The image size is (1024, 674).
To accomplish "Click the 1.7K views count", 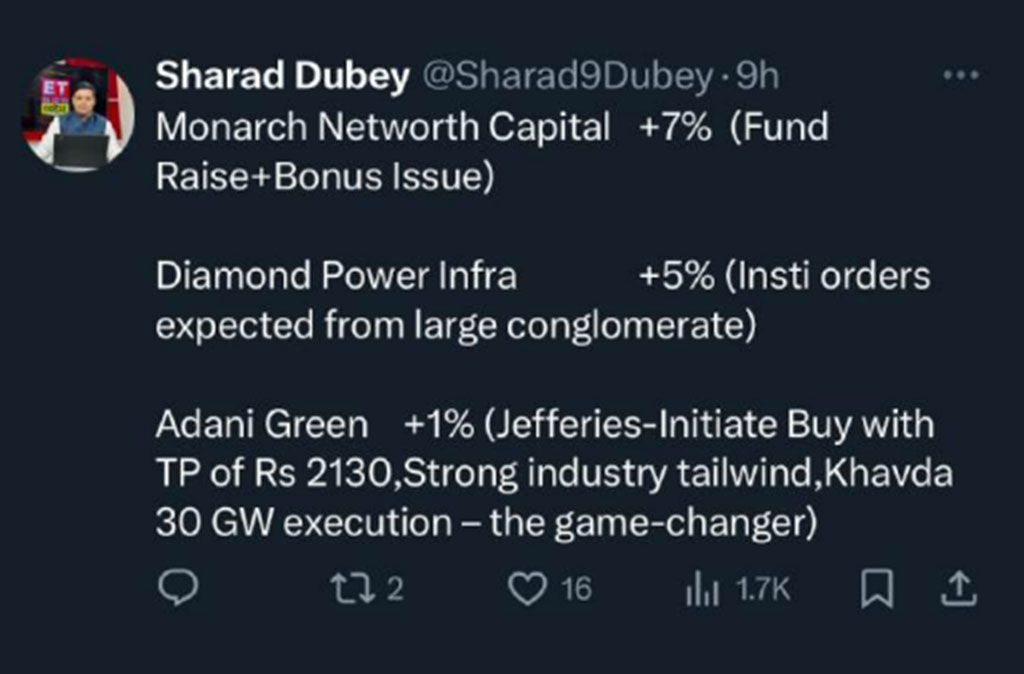I will click(x=763, y=590).
